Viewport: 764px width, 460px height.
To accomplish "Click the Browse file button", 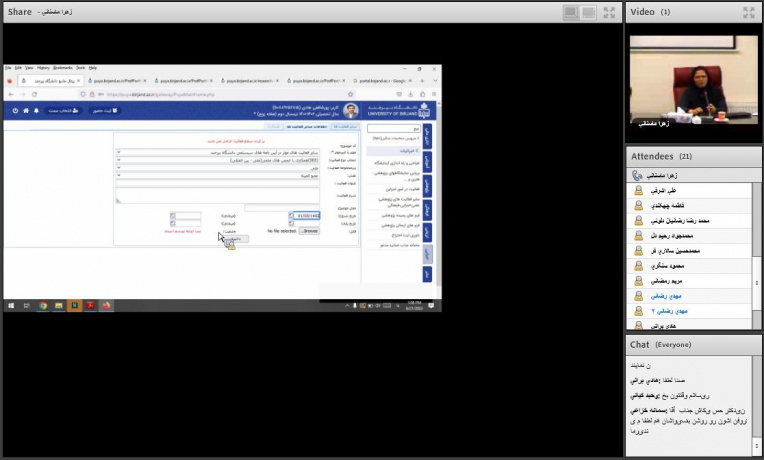I will pos(309,231).
